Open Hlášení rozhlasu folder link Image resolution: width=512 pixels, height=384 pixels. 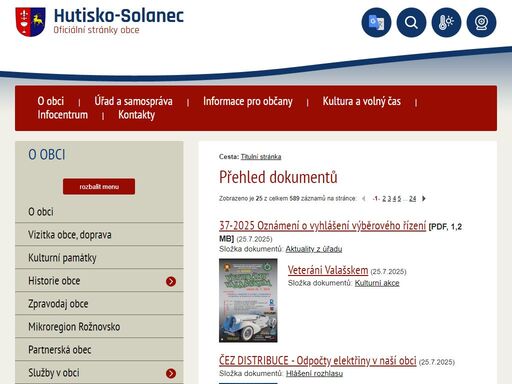(314, 374)
